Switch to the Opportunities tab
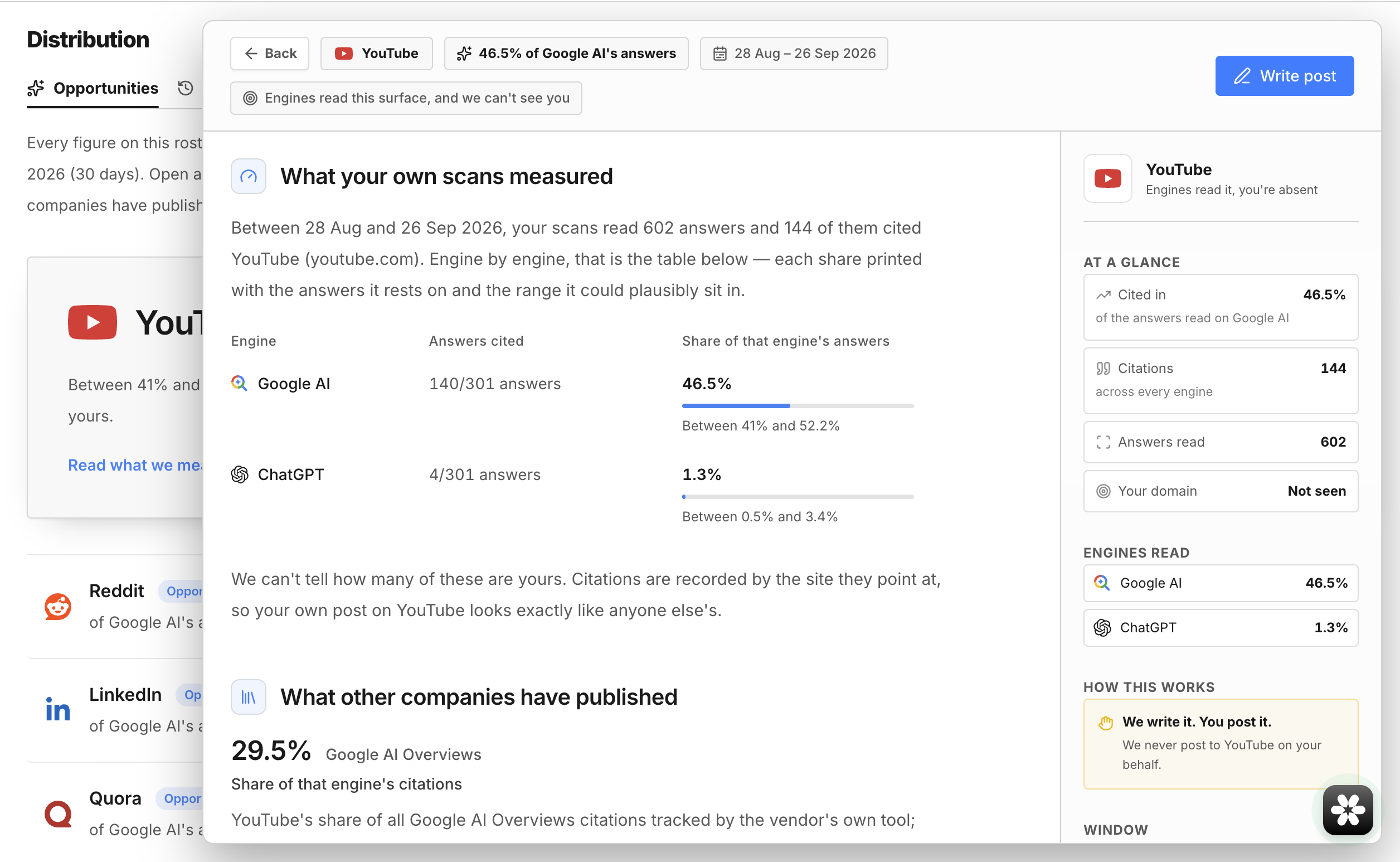 pos(93,88)
